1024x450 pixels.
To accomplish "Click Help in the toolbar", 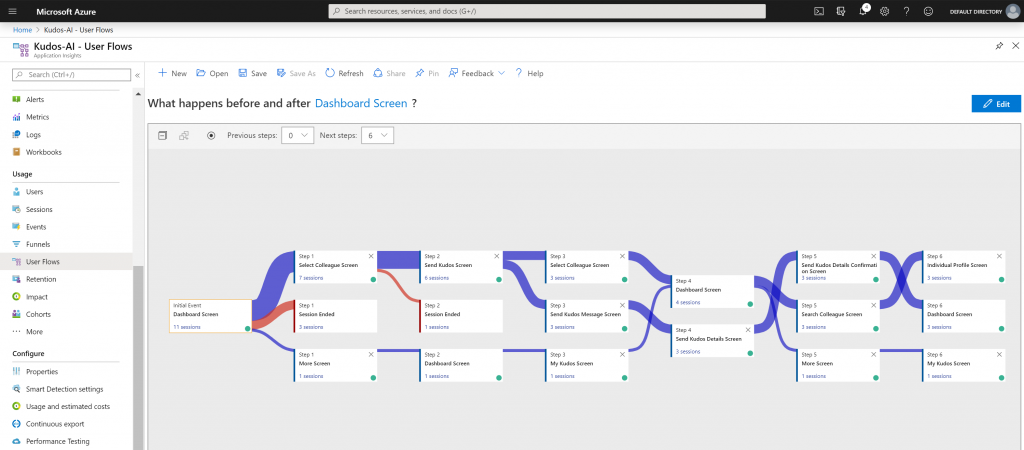I will (x=529, y=73).
